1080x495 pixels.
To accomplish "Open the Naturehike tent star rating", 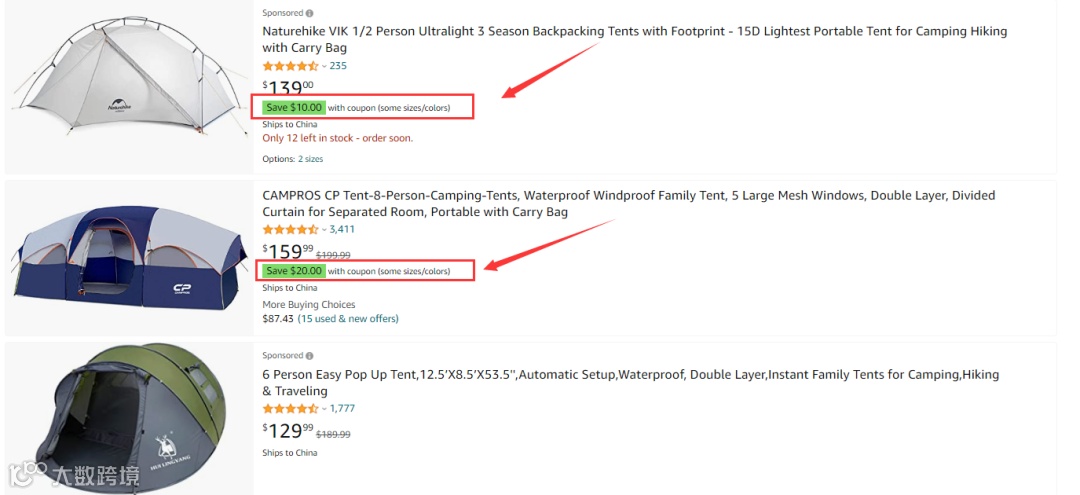I will tap(290, 66).
